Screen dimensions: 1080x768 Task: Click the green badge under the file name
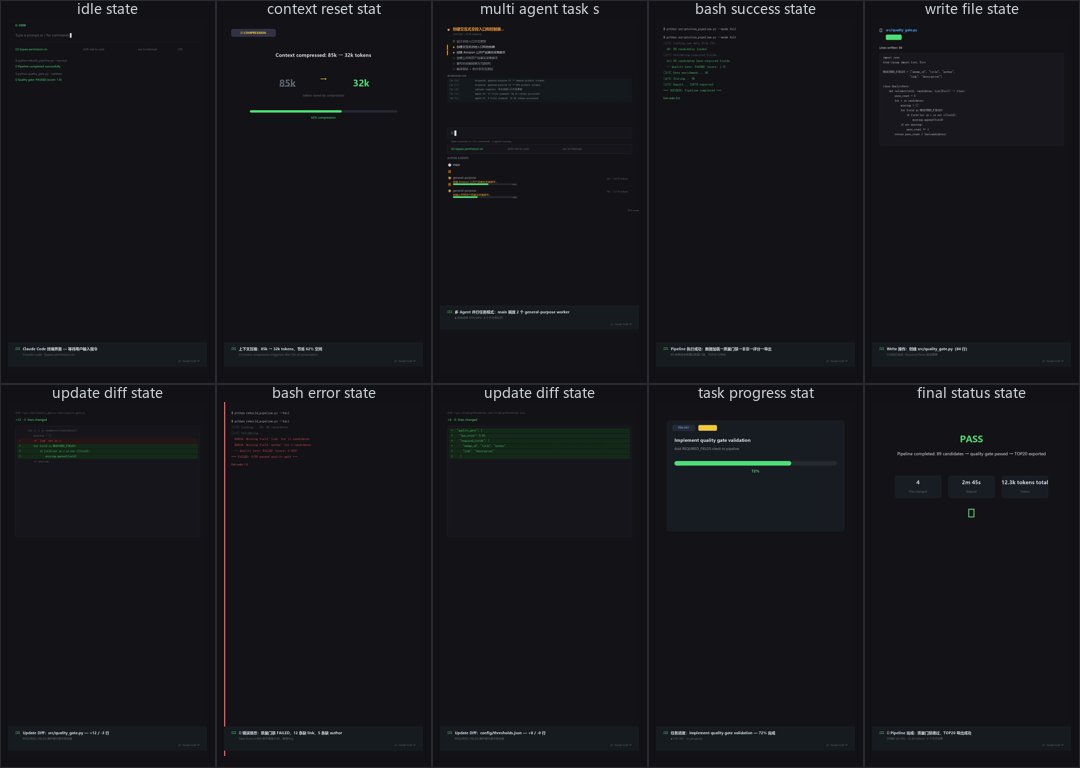[893, 37]
